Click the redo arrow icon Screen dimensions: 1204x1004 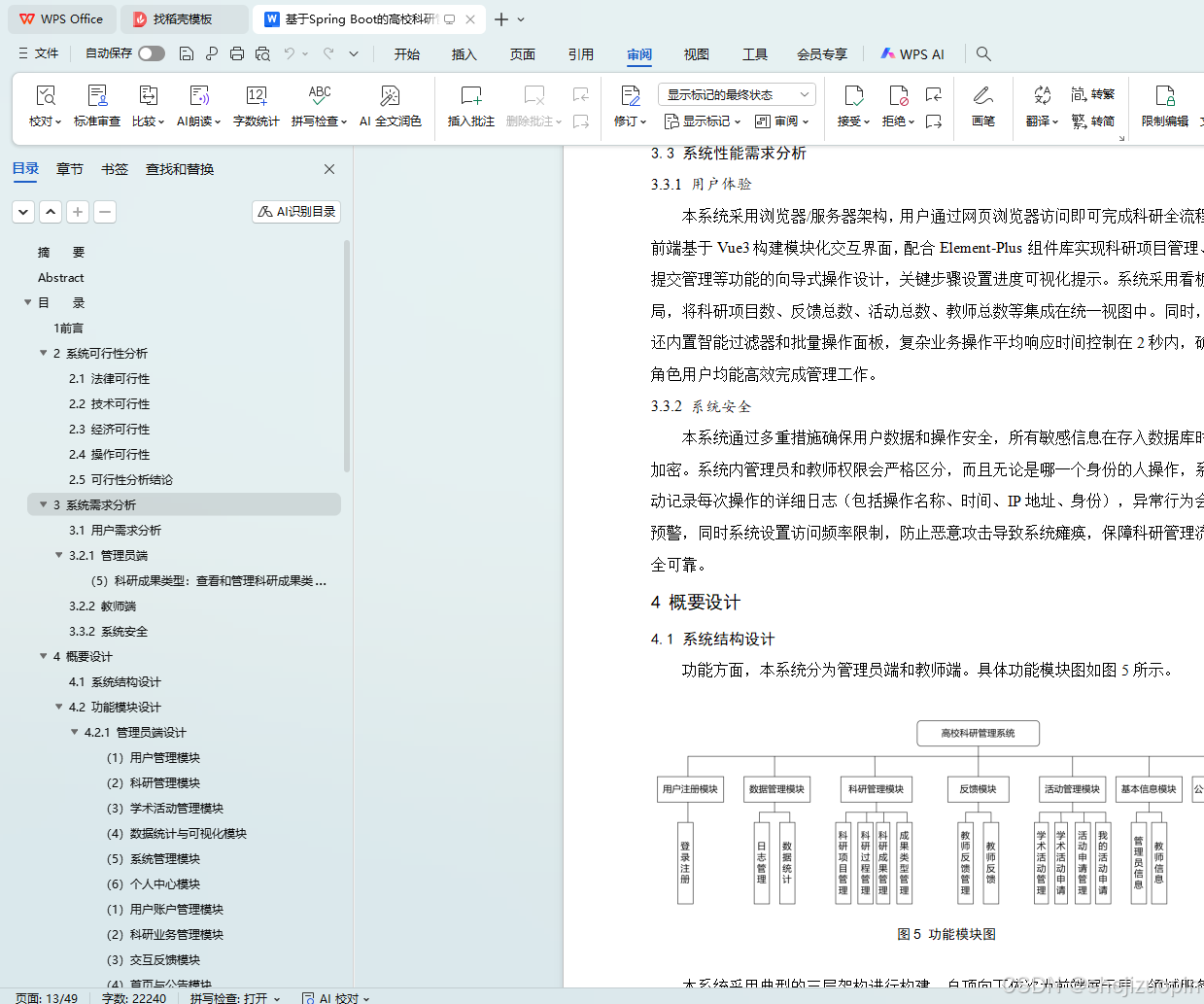pyautogui.click(x=328, y=53)
